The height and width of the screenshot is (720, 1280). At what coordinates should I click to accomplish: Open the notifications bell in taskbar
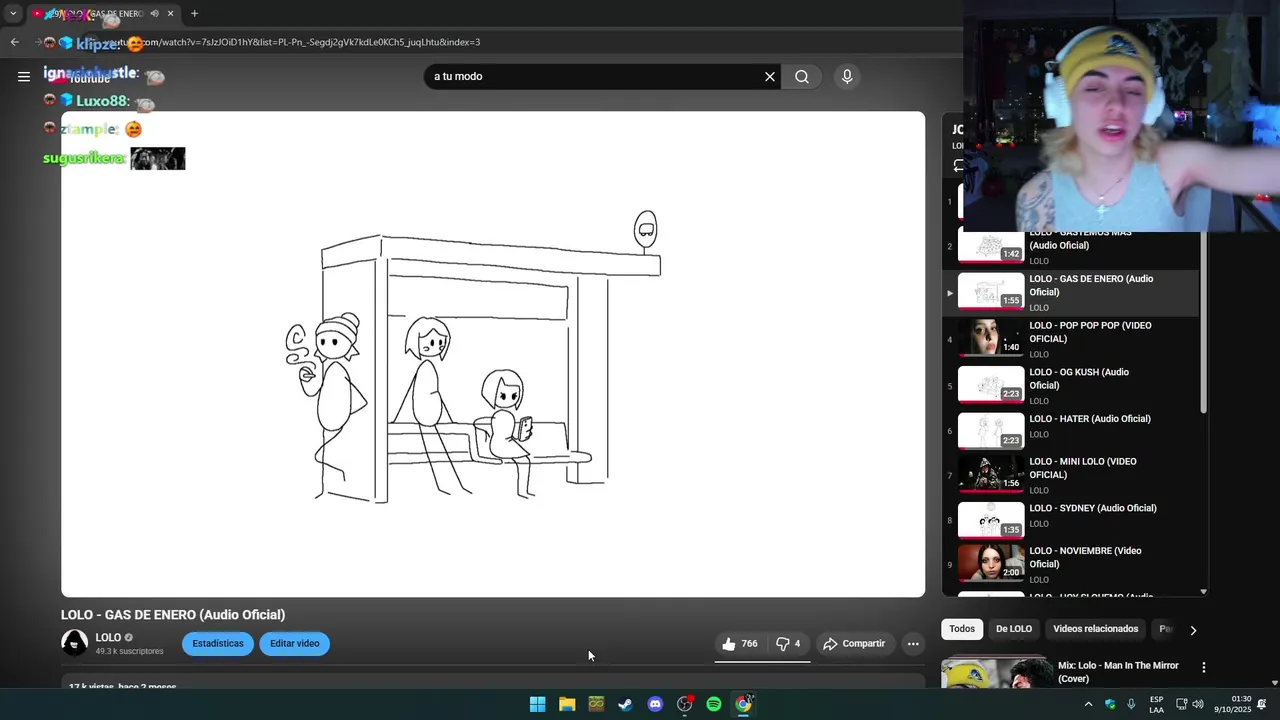pos(1262,704)
